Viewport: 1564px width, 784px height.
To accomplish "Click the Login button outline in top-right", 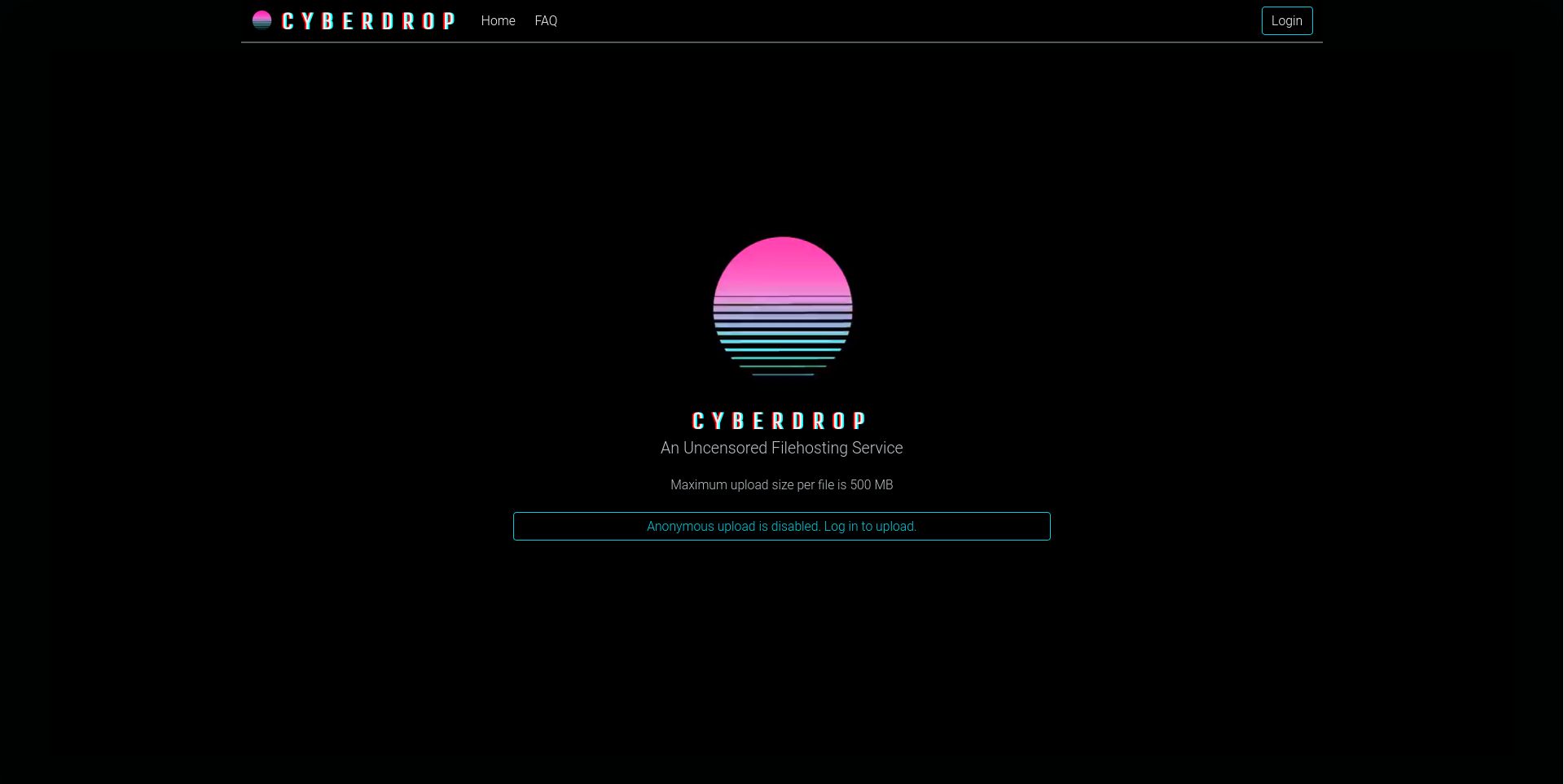I will 1286,20.
